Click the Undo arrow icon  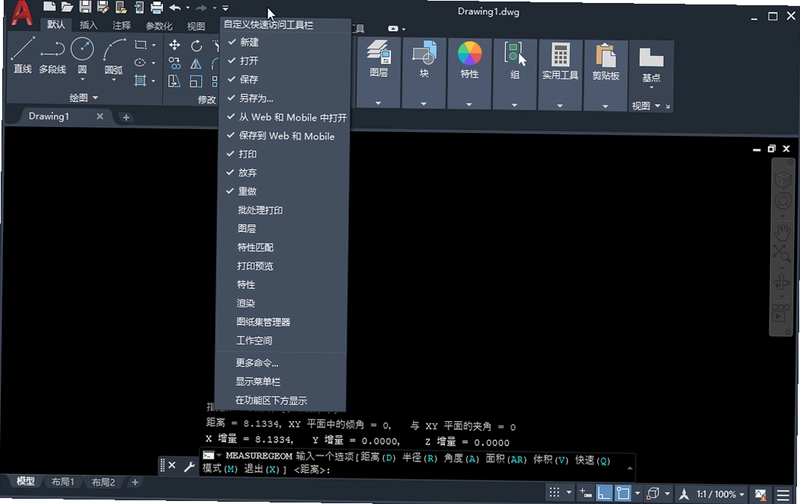(175, 8)
